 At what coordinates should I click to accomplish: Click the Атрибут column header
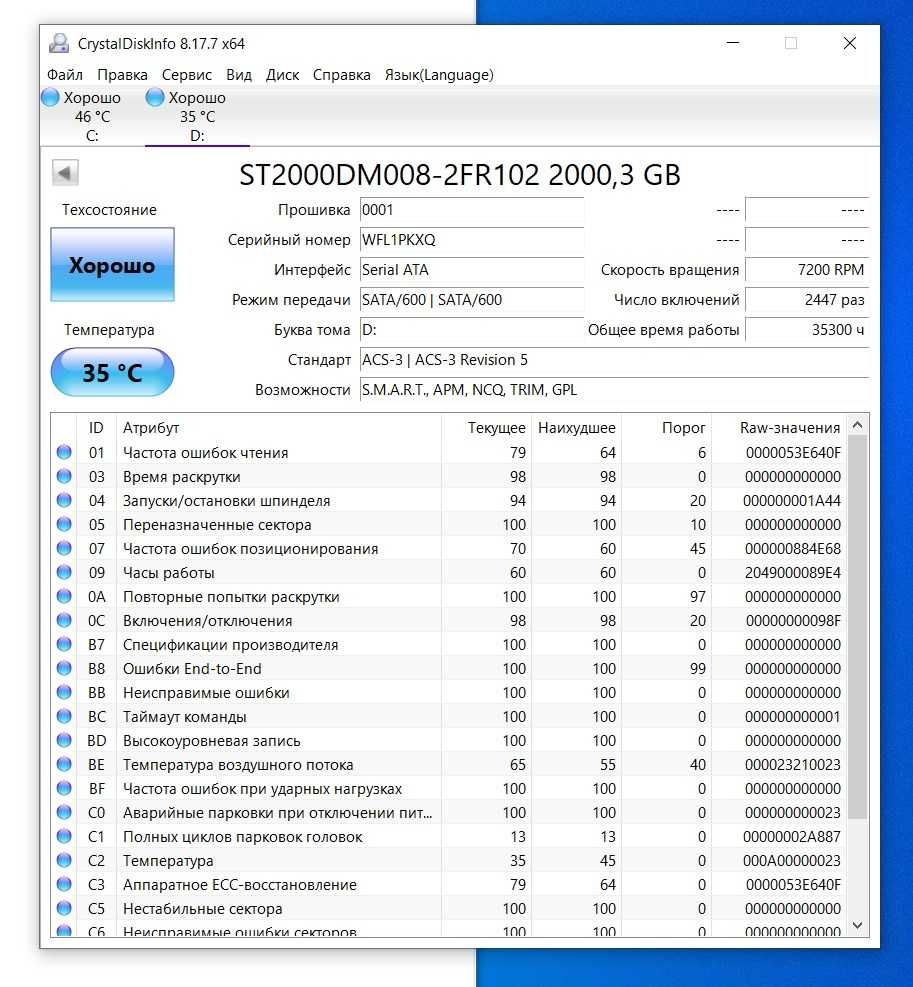coord(151,427)
